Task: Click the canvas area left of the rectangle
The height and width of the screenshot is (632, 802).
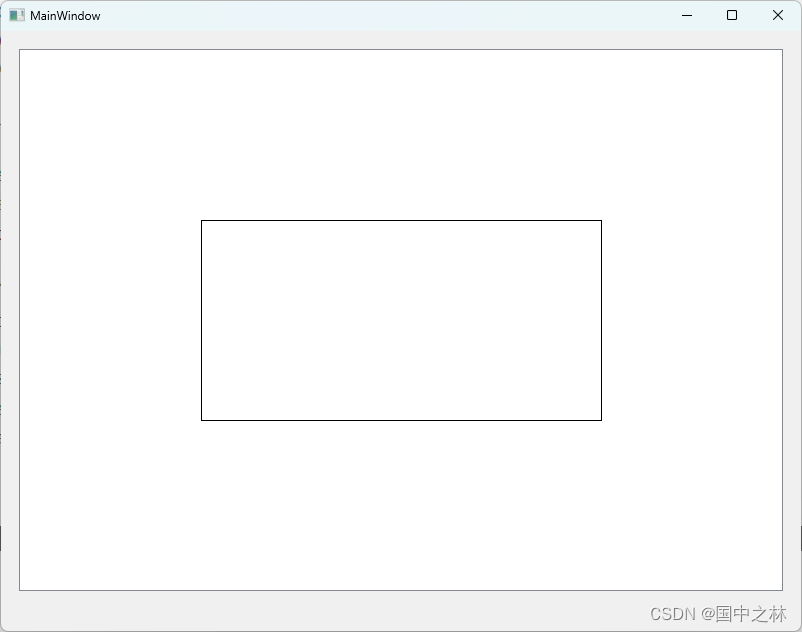Action: point(110,320)
